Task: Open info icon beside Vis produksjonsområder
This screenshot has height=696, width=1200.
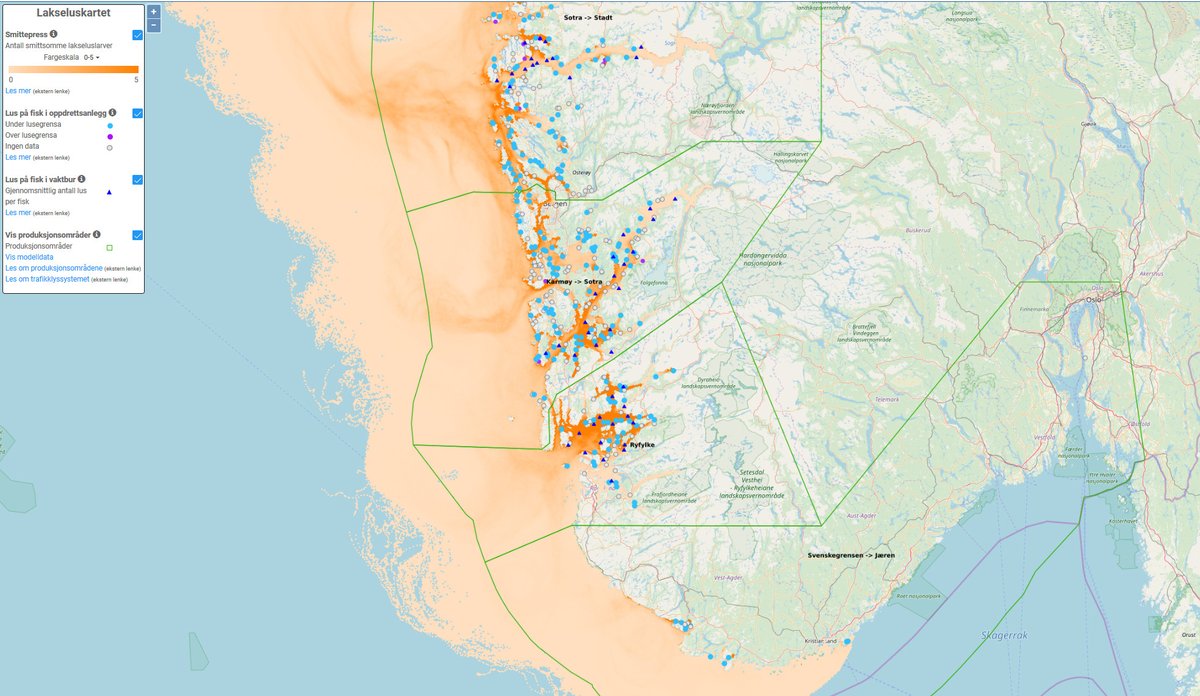Action: pos(96,234)
